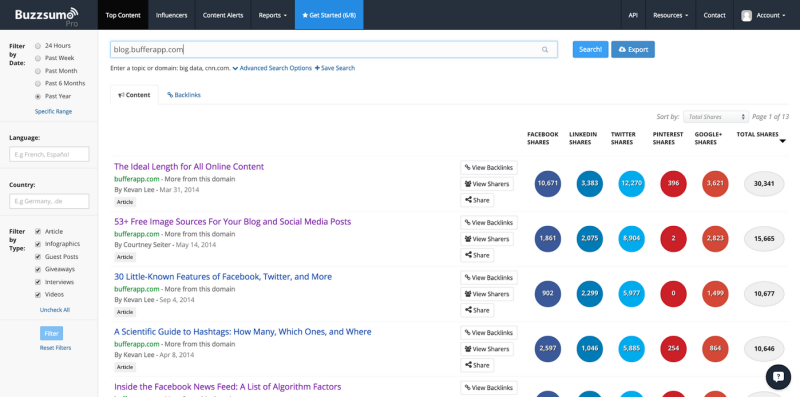800x397 pixels.
Task: Select the 24 Hours date filter
Action: click(x=38, y=45)
